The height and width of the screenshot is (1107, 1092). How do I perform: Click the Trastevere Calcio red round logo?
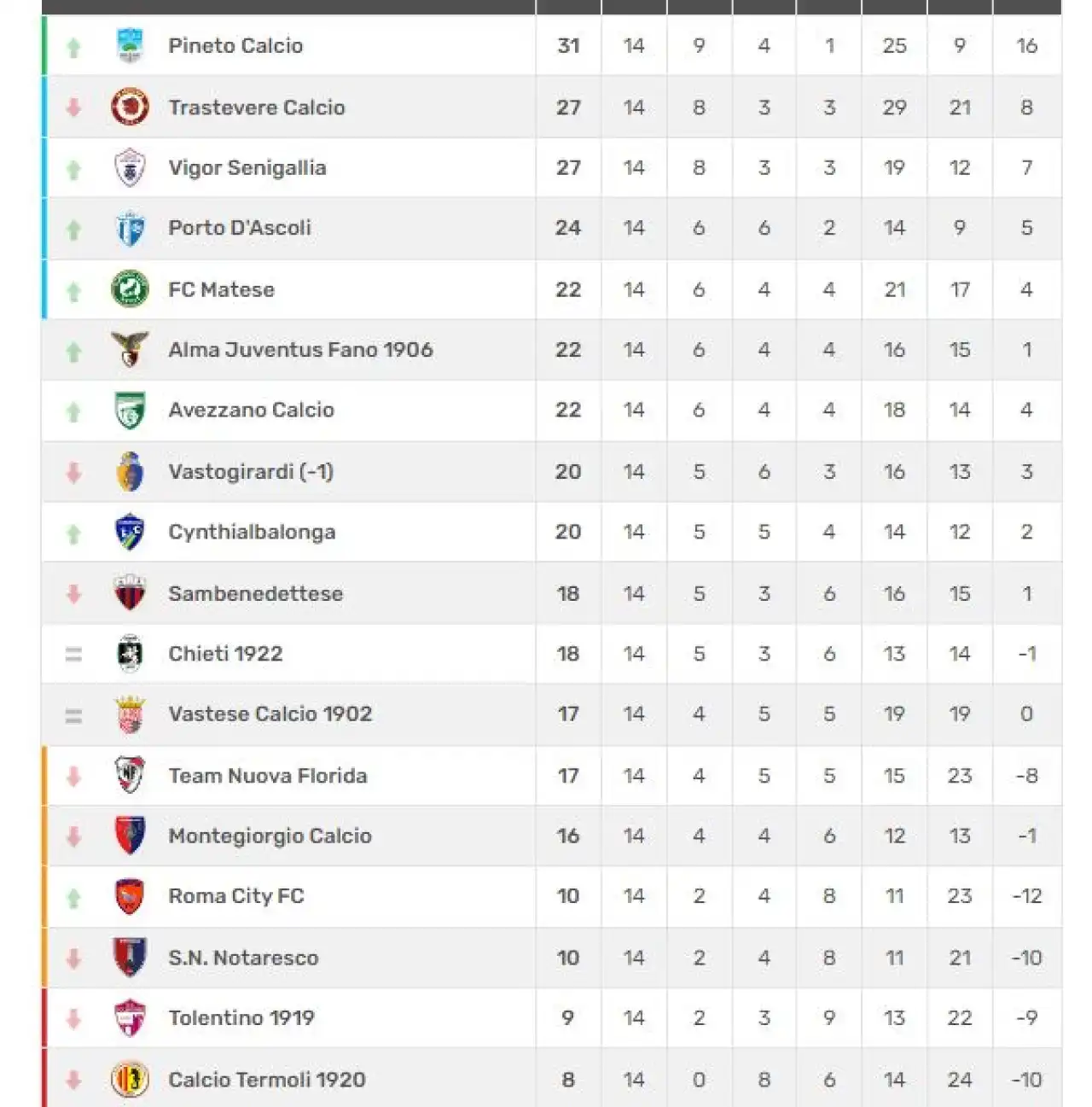click(x=130, y=107)
